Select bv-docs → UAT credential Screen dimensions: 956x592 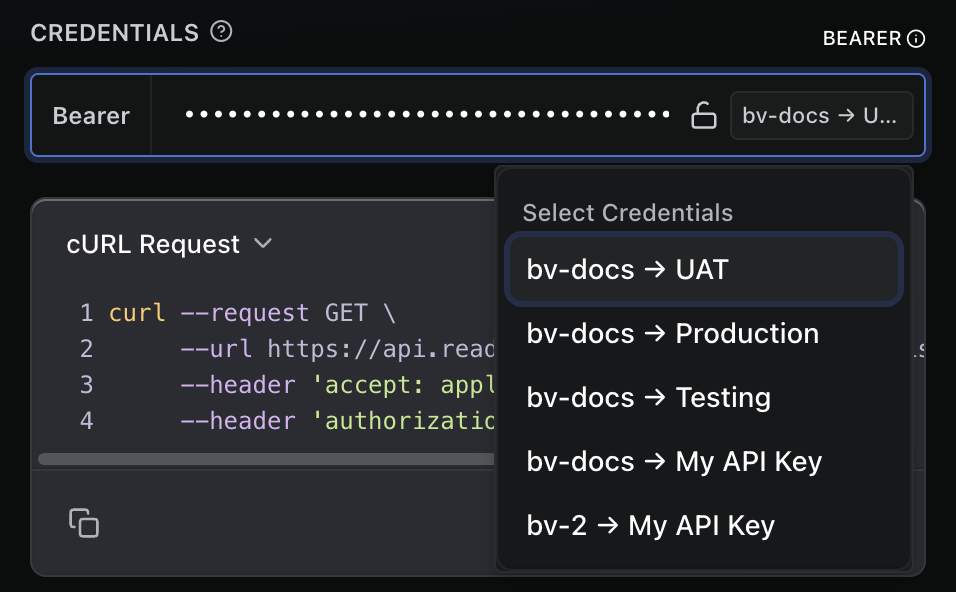tap(704, 269)
